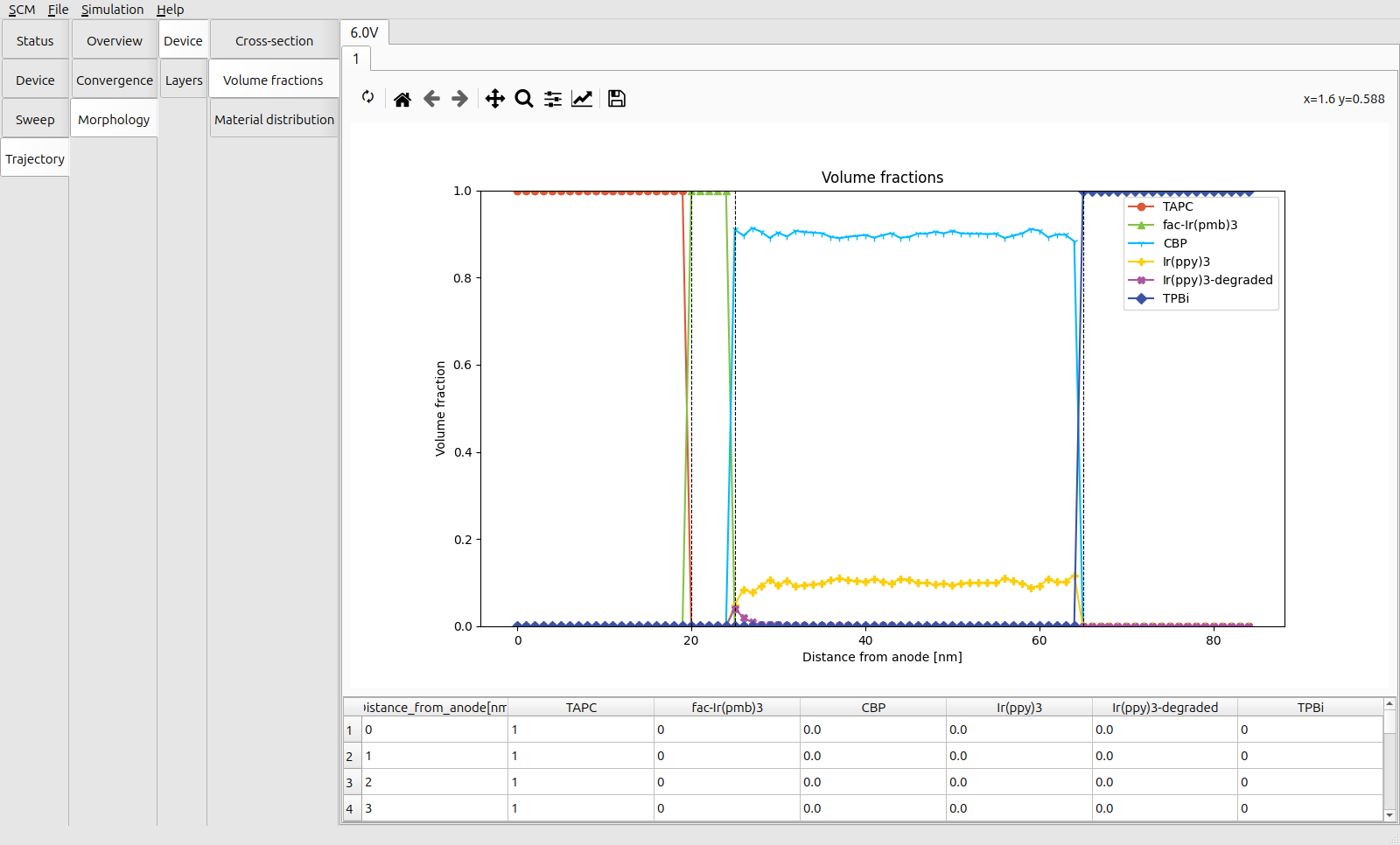This screenshot has width=1400, height=845.
Task: Click the TAPC entry in plot legend
Action: (x=1177, y=206)
